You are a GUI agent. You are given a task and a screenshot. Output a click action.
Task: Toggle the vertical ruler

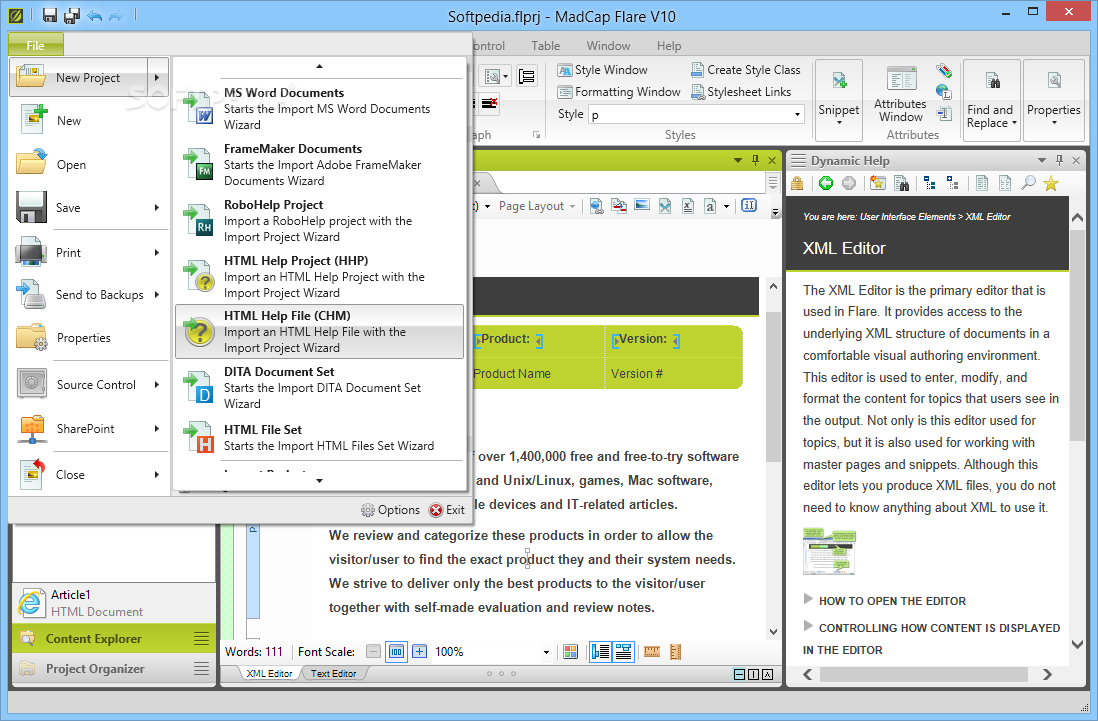(x=676, y=652)
